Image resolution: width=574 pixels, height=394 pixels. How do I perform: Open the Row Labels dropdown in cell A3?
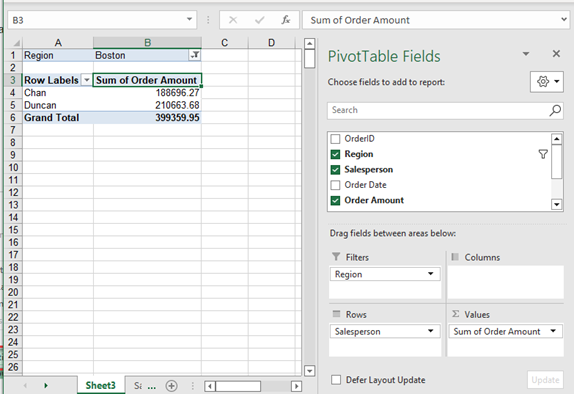pyautogui.click(x=86, y=80)
